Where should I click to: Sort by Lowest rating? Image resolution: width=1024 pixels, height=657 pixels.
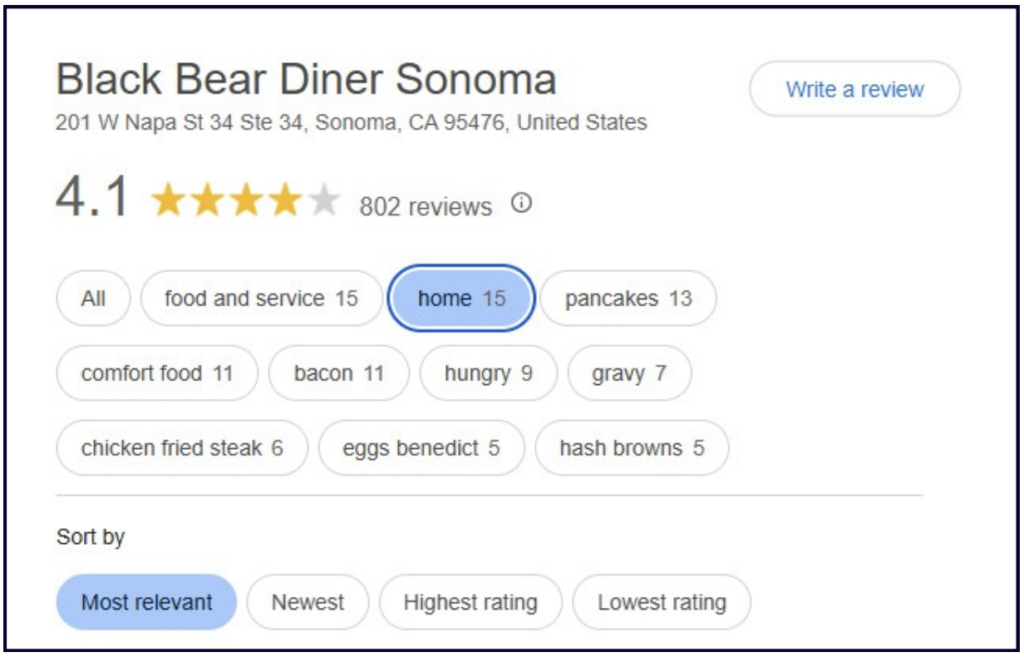[x=661, y=602]
